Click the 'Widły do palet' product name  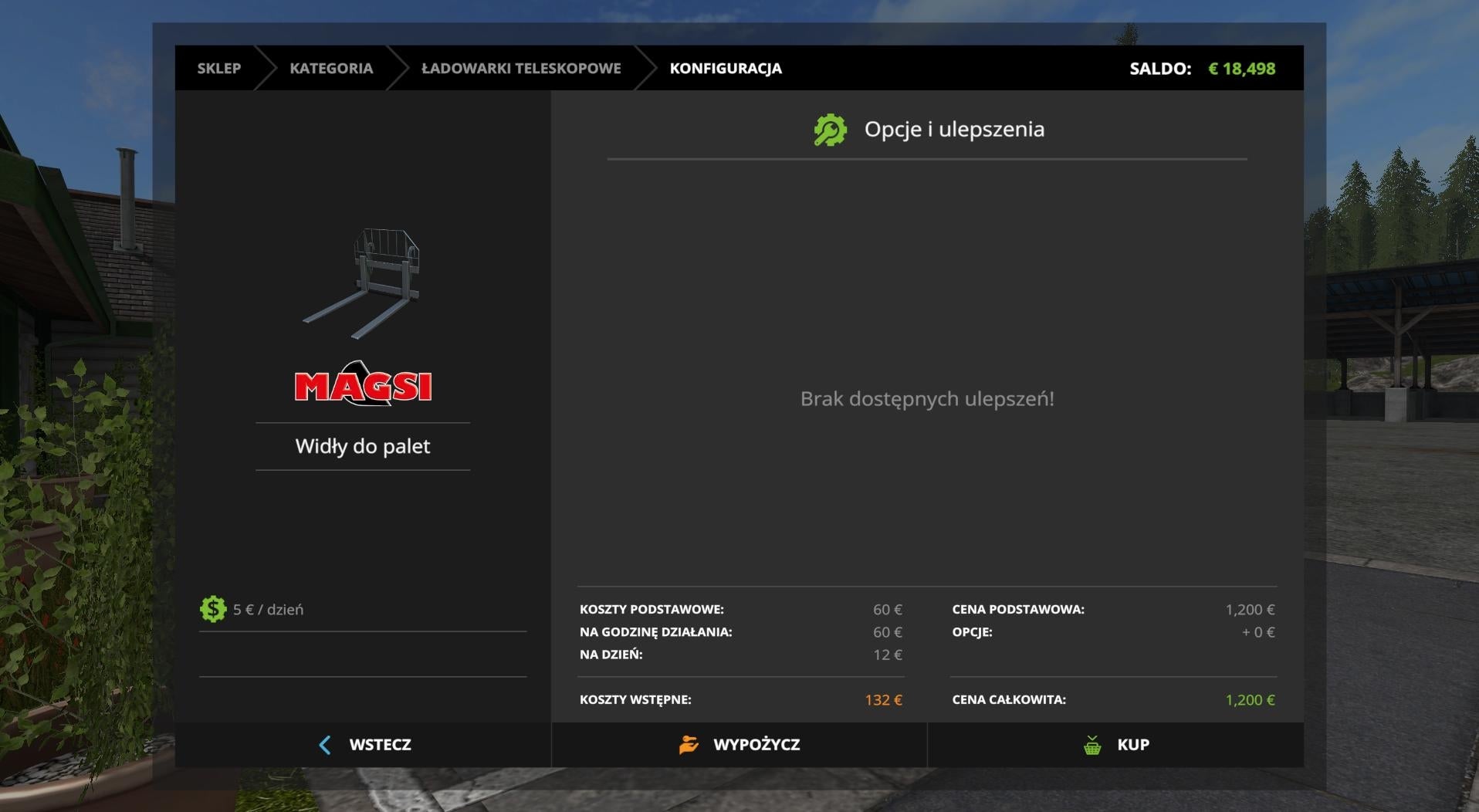tap(363, 446)
